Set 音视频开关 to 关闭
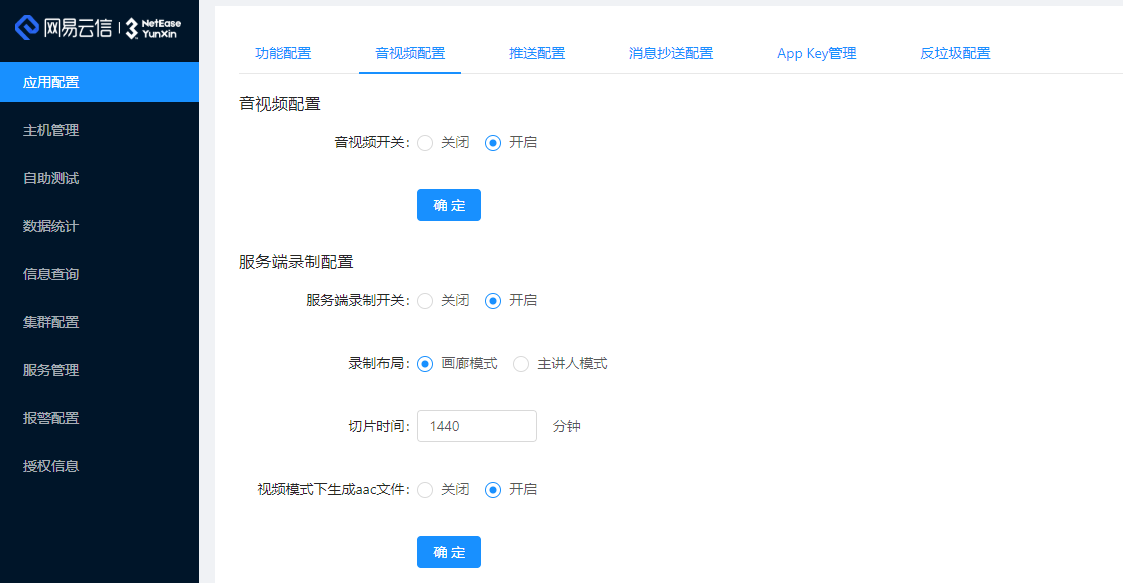 [426, 143]
